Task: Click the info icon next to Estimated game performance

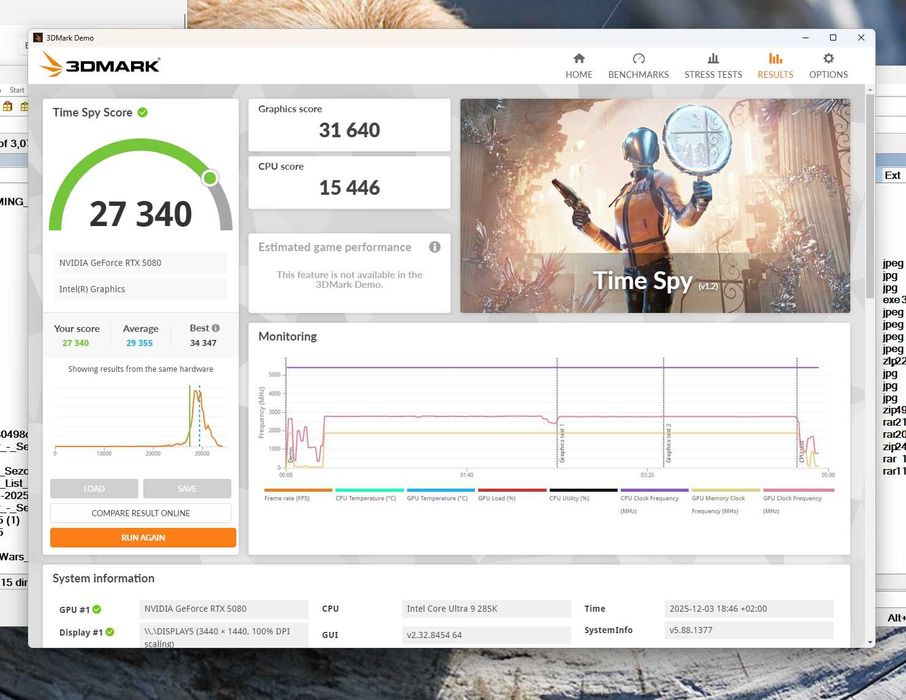Action: (435, 247)
